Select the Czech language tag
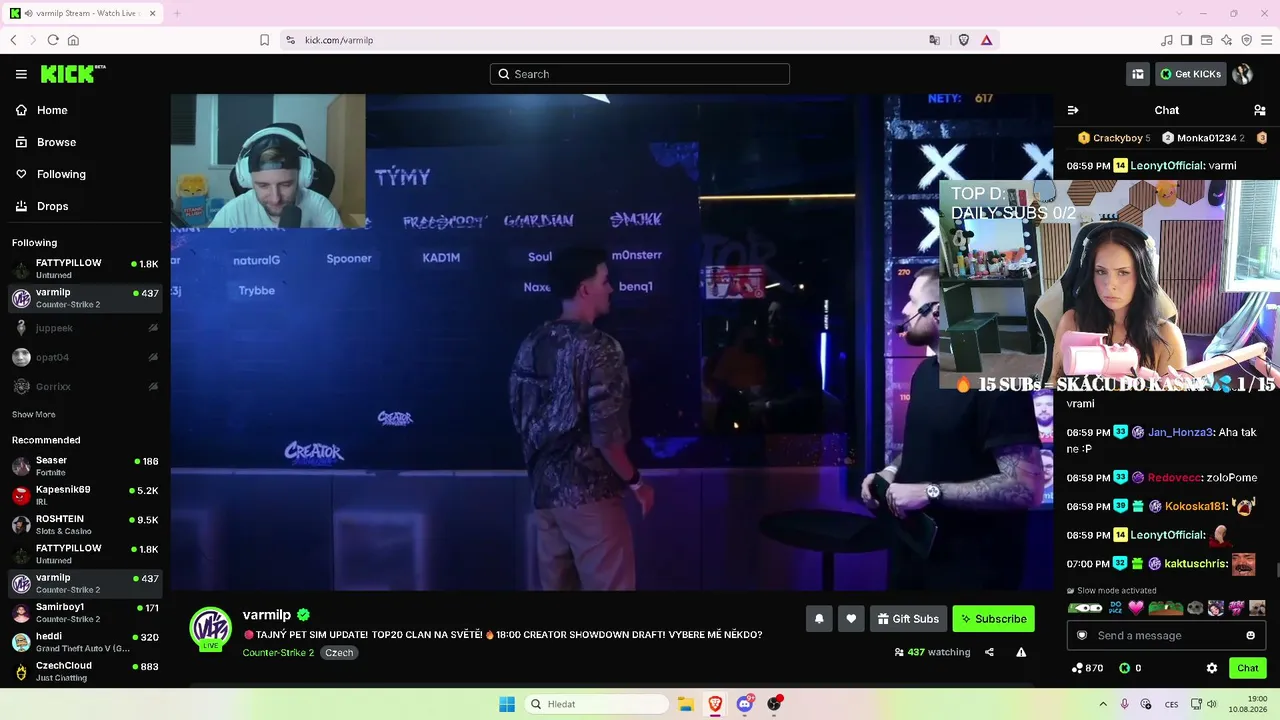Screen dimensions: 1280x720 click(x=339, y=653)
